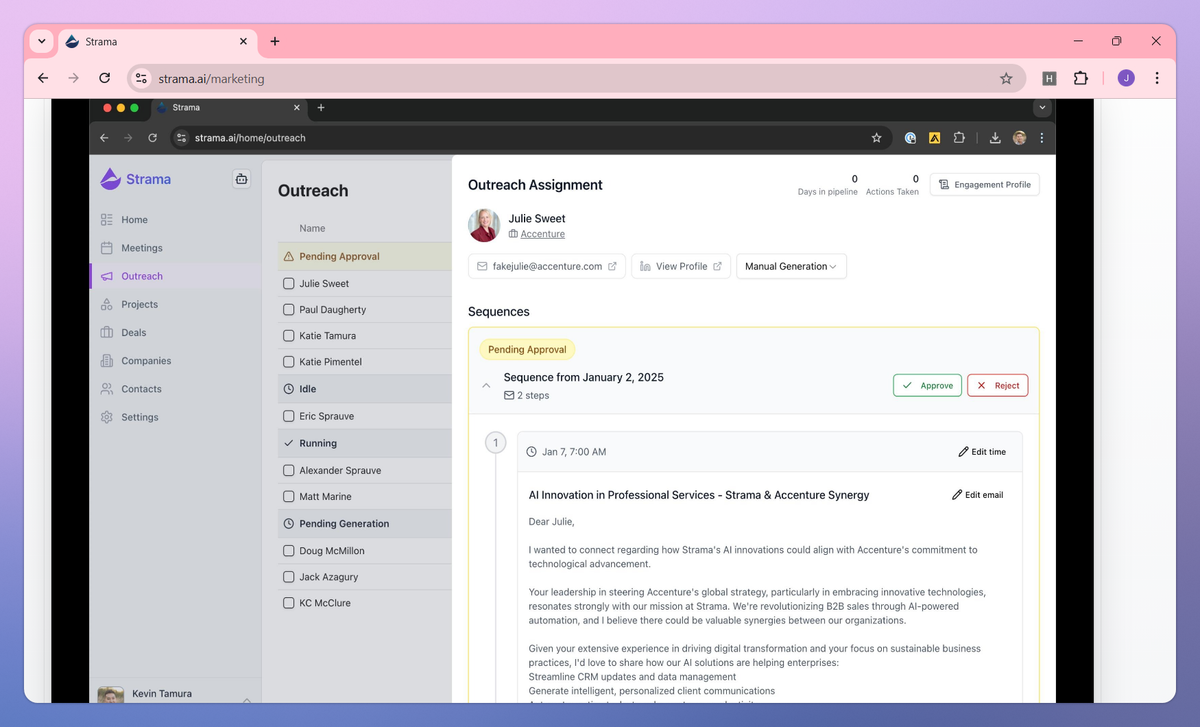Image resolution: width=1200 pixels, height=727 pixels.
Task: Click inner browser bookmark star
Action: coord(876,138)
